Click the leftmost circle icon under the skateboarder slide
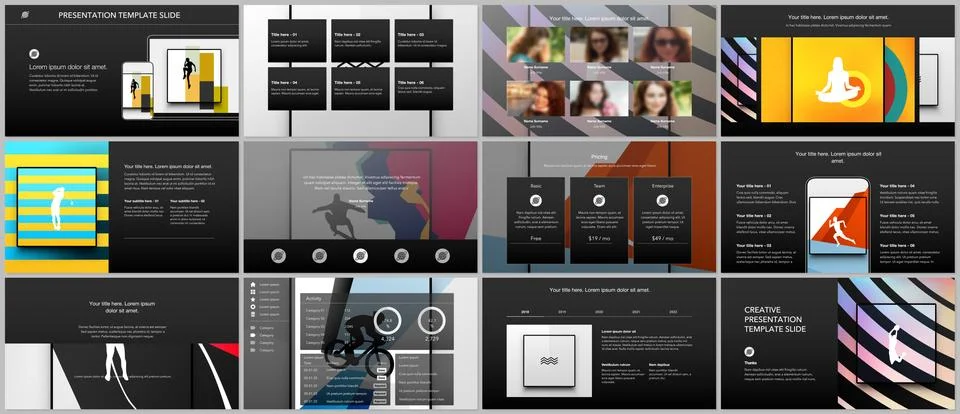 (279, 255)
